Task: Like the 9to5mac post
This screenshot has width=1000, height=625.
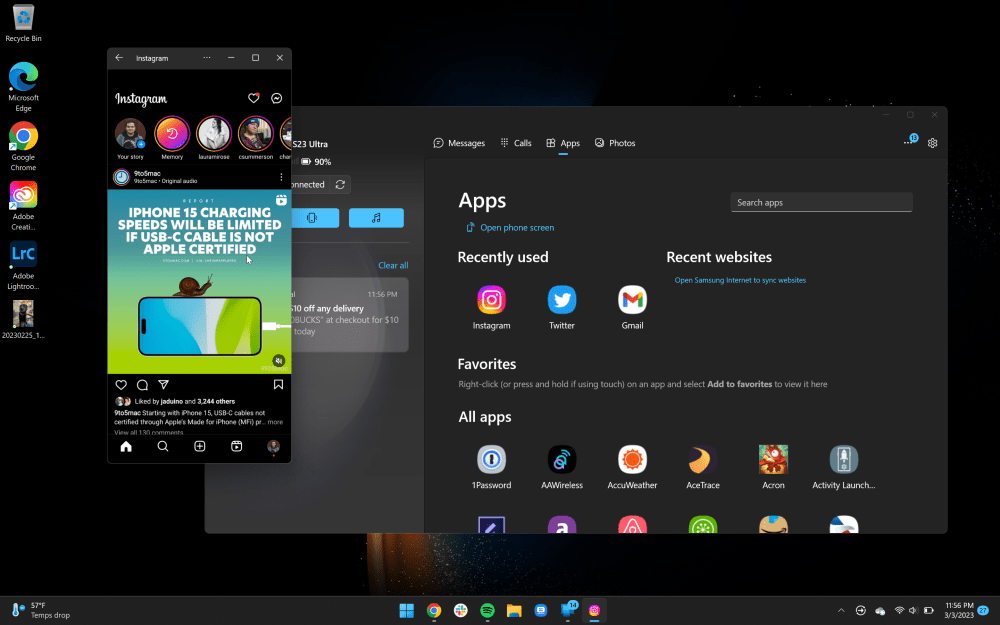Action: click(121, 385)
